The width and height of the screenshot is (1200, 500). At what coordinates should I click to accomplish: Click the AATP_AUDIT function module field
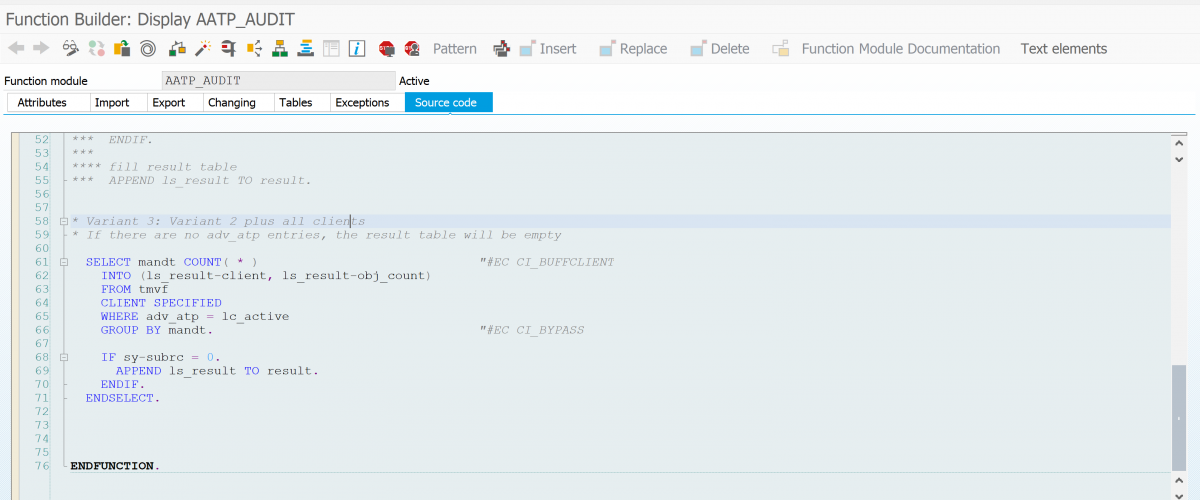pos(279,81)
